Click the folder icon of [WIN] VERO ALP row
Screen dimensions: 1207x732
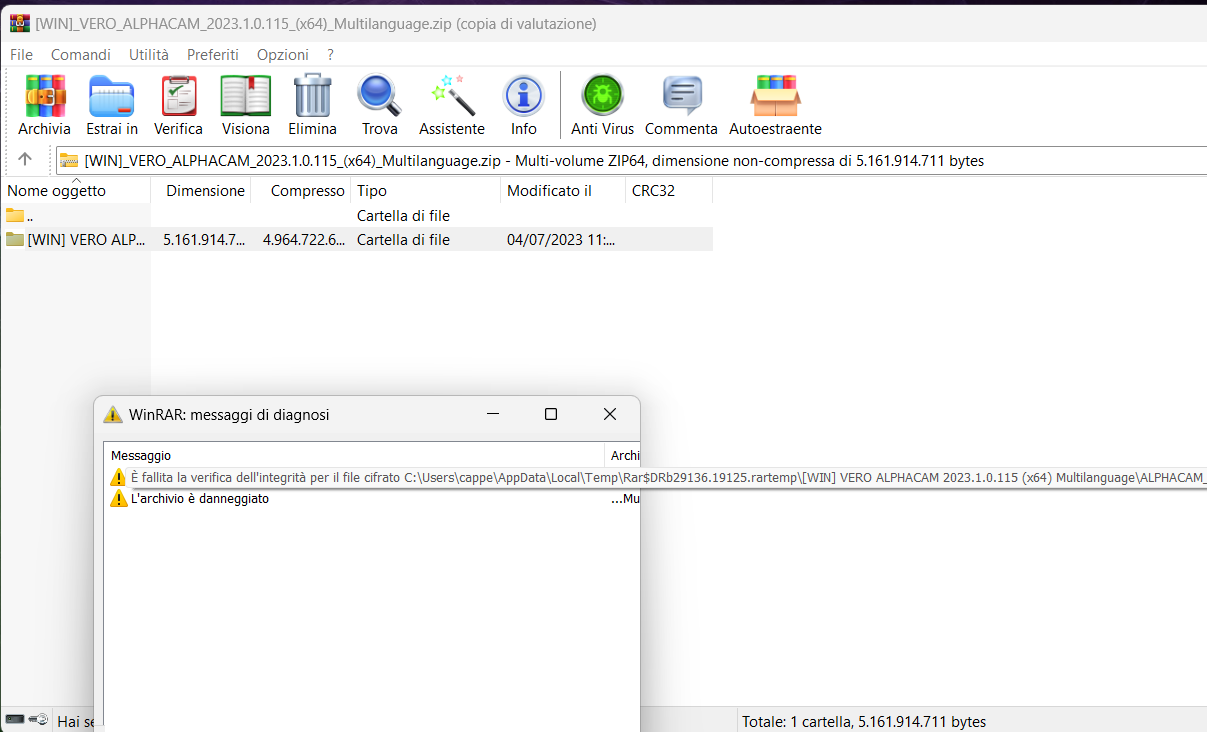click(x=14, y=239)
